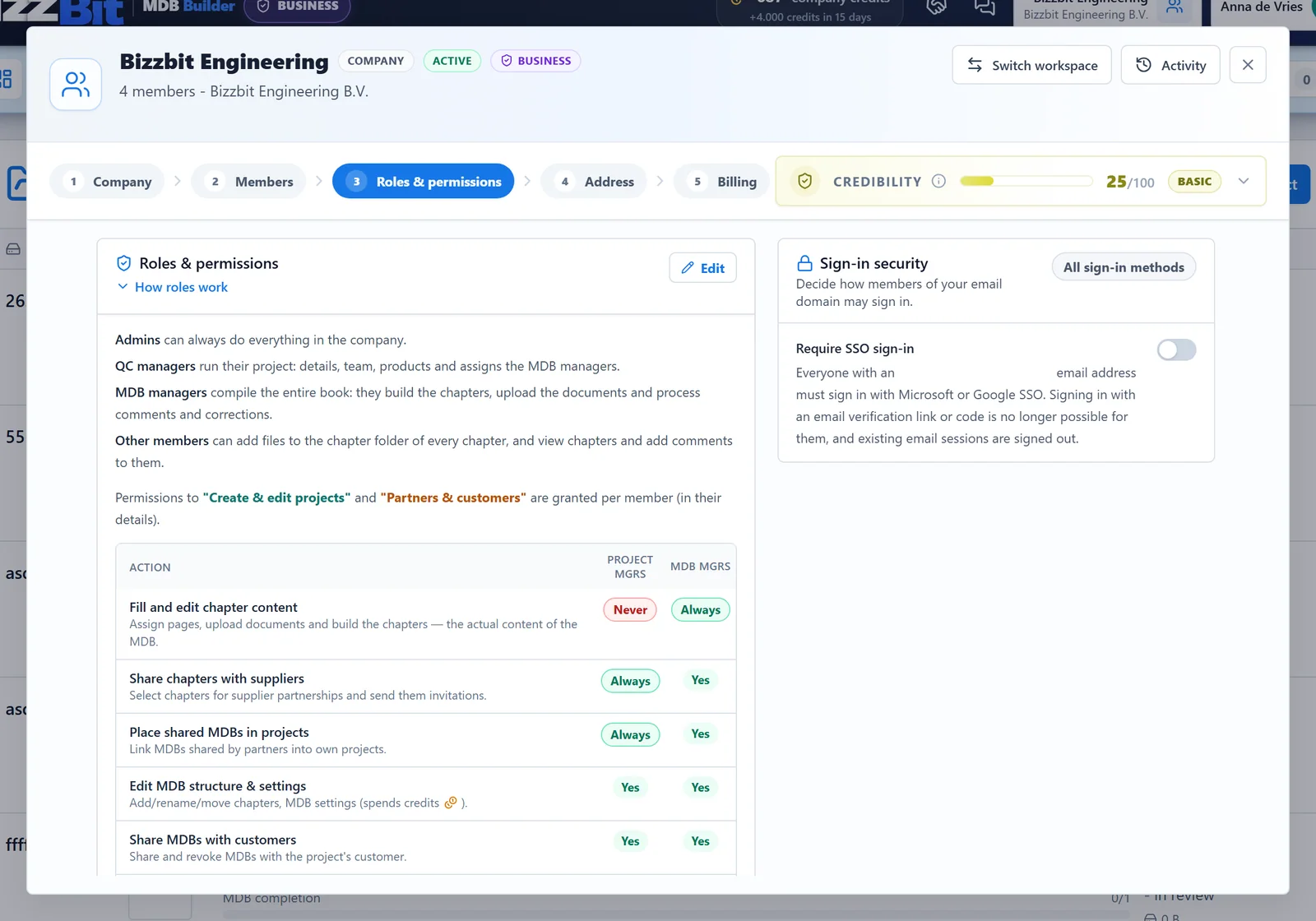Click the PROJECT MGRS column header

click(x=630, y=567)
